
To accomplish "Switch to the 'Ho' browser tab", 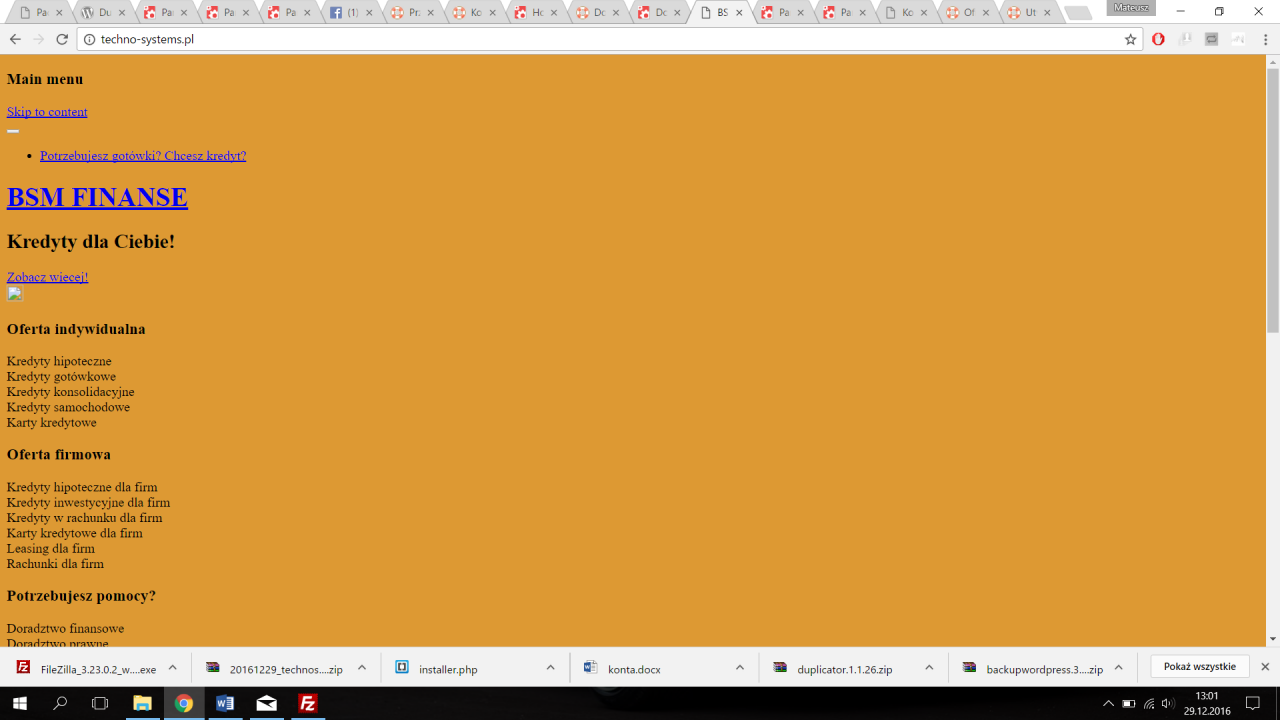I will click(534, 13).
